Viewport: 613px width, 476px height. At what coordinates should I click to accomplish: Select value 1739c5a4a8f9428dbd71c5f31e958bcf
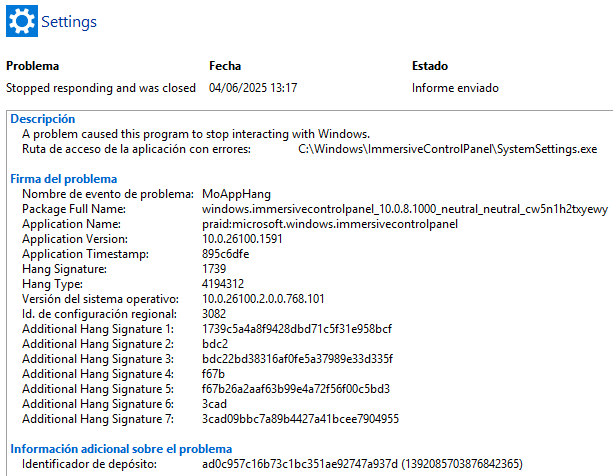(297, 329)
